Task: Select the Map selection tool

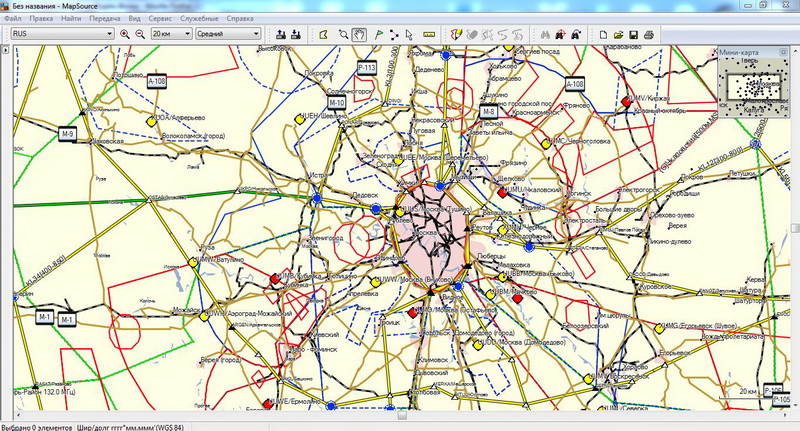Action: click(x=323, y=34)
